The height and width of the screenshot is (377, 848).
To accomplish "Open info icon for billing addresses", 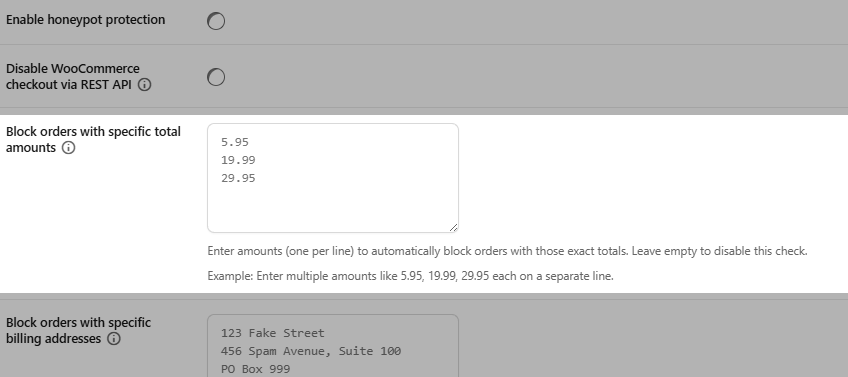I will coord(114,339).
